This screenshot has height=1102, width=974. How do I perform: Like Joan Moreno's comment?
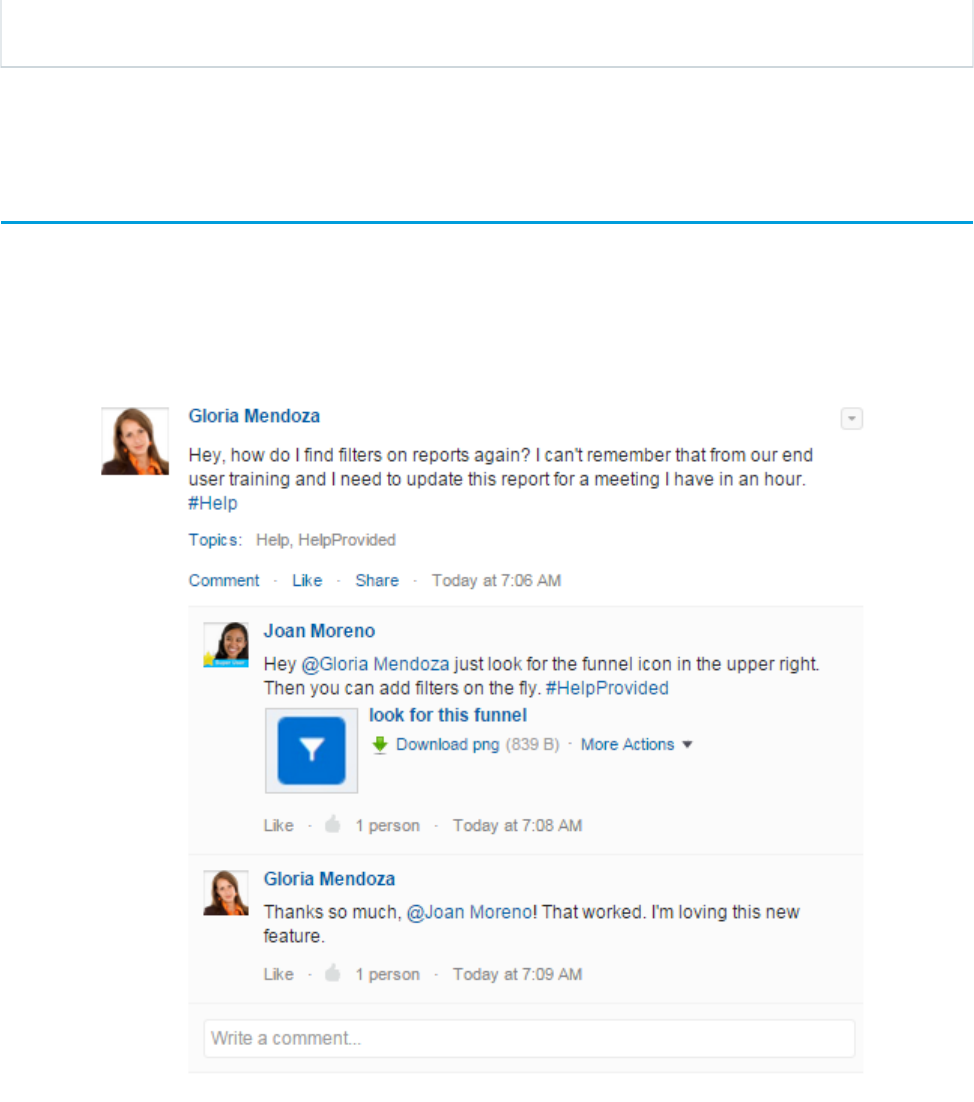click(x=278, y=826)
